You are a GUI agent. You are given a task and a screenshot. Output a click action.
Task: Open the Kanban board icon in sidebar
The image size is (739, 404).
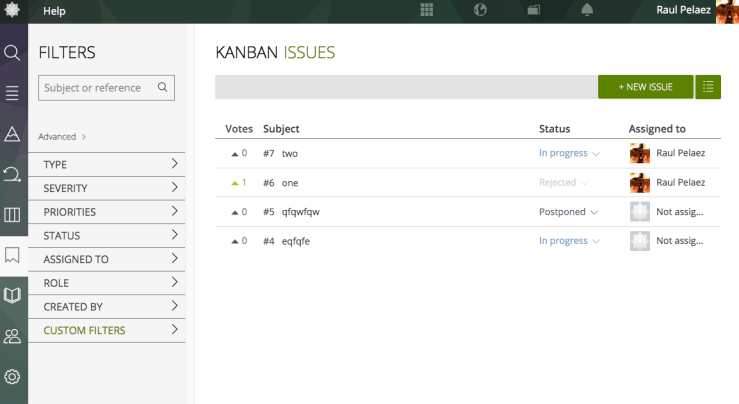pos(13,214)
